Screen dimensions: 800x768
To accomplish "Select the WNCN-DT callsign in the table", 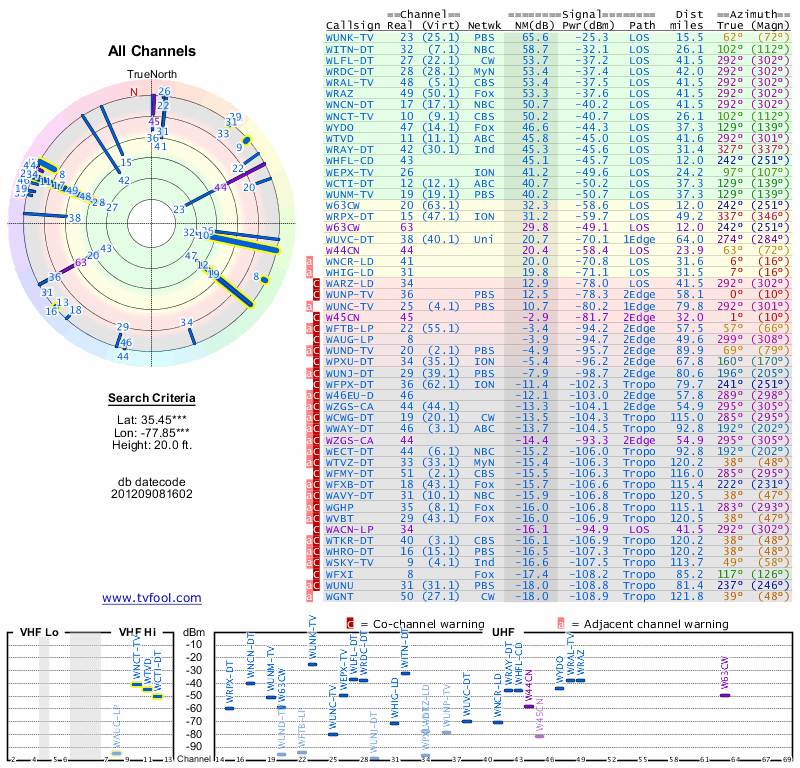I will [350, 105].
